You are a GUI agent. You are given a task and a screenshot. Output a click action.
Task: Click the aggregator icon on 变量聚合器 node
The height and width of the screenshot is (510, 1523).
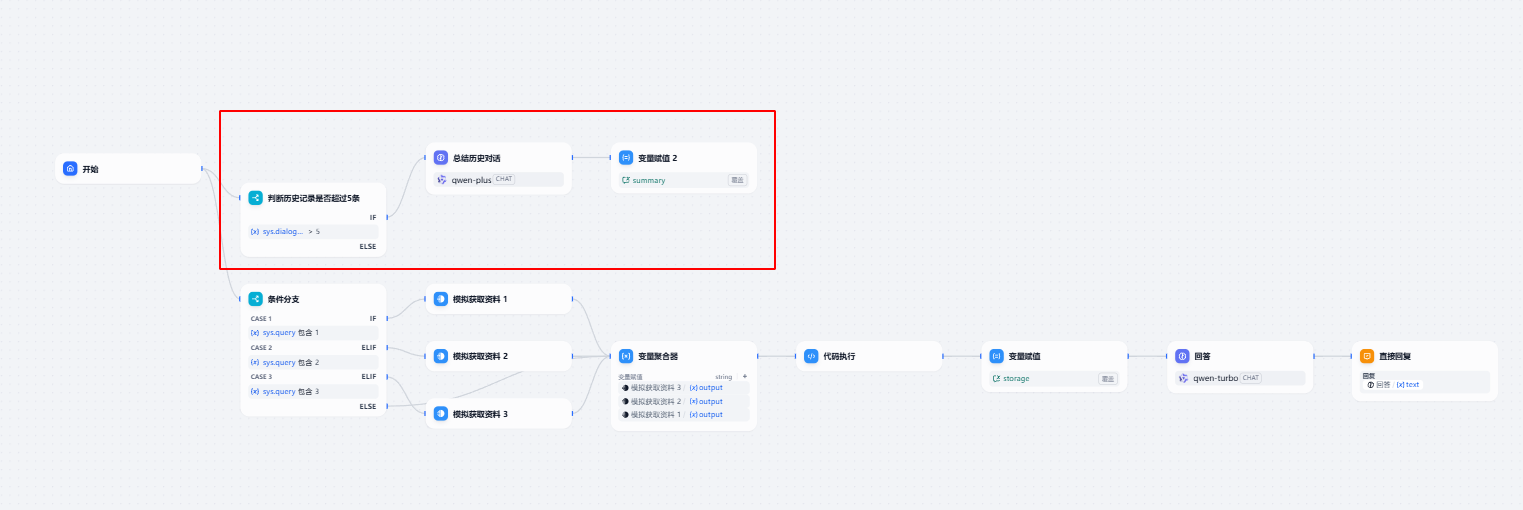coord(626,356)
